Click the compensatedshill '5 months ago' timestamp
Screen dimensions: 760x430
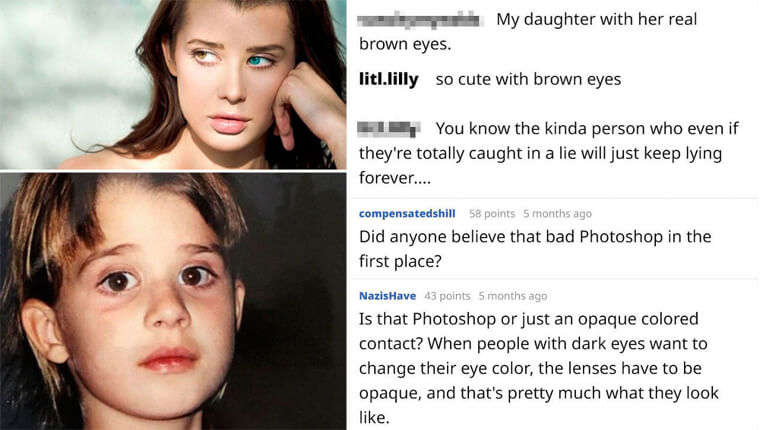pos(557,214)
